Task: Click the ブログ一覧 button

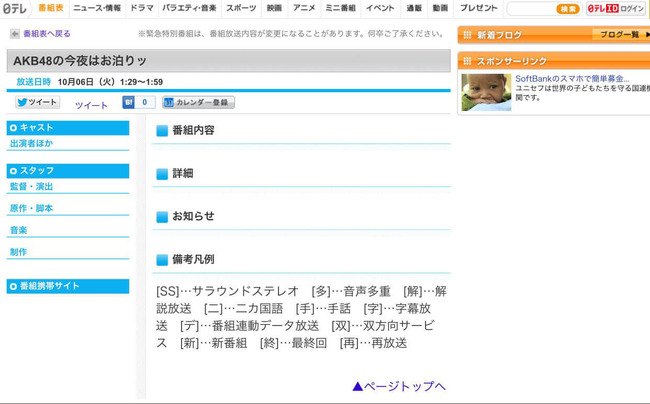Action: [x=622, y=34]
